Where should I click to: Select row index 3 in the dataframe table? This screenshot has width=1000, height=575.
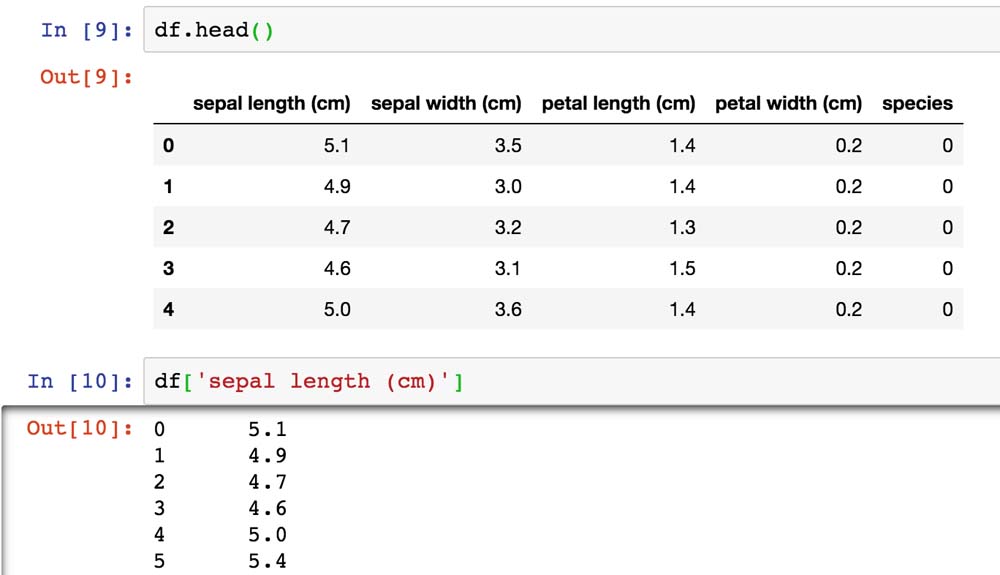click(x=168, y=269)
